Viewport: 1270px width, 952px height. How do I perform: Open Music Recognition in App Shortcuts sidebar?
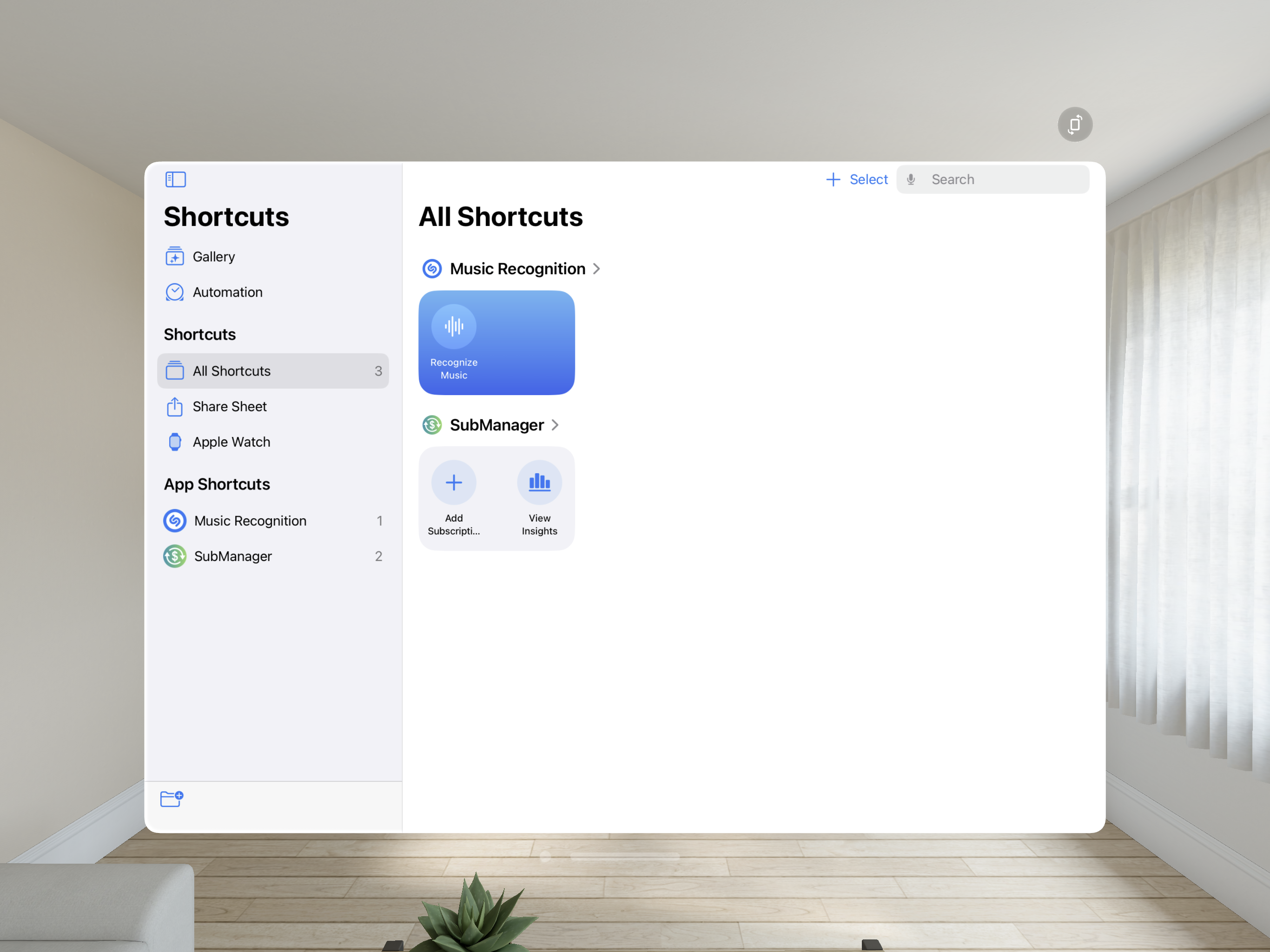(x=273, y=521)
